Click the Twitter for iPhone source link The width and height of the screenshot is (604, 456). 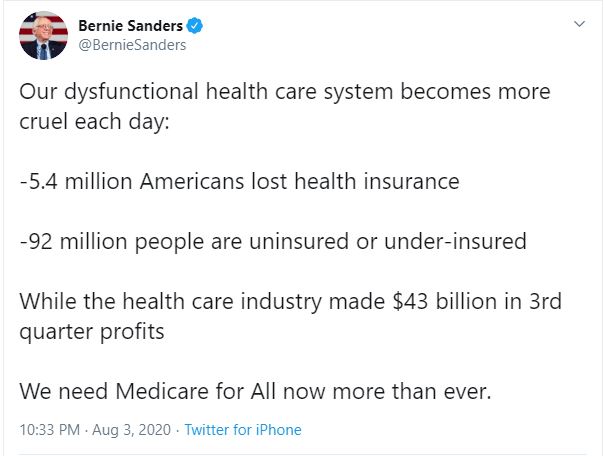coord(243,430)
